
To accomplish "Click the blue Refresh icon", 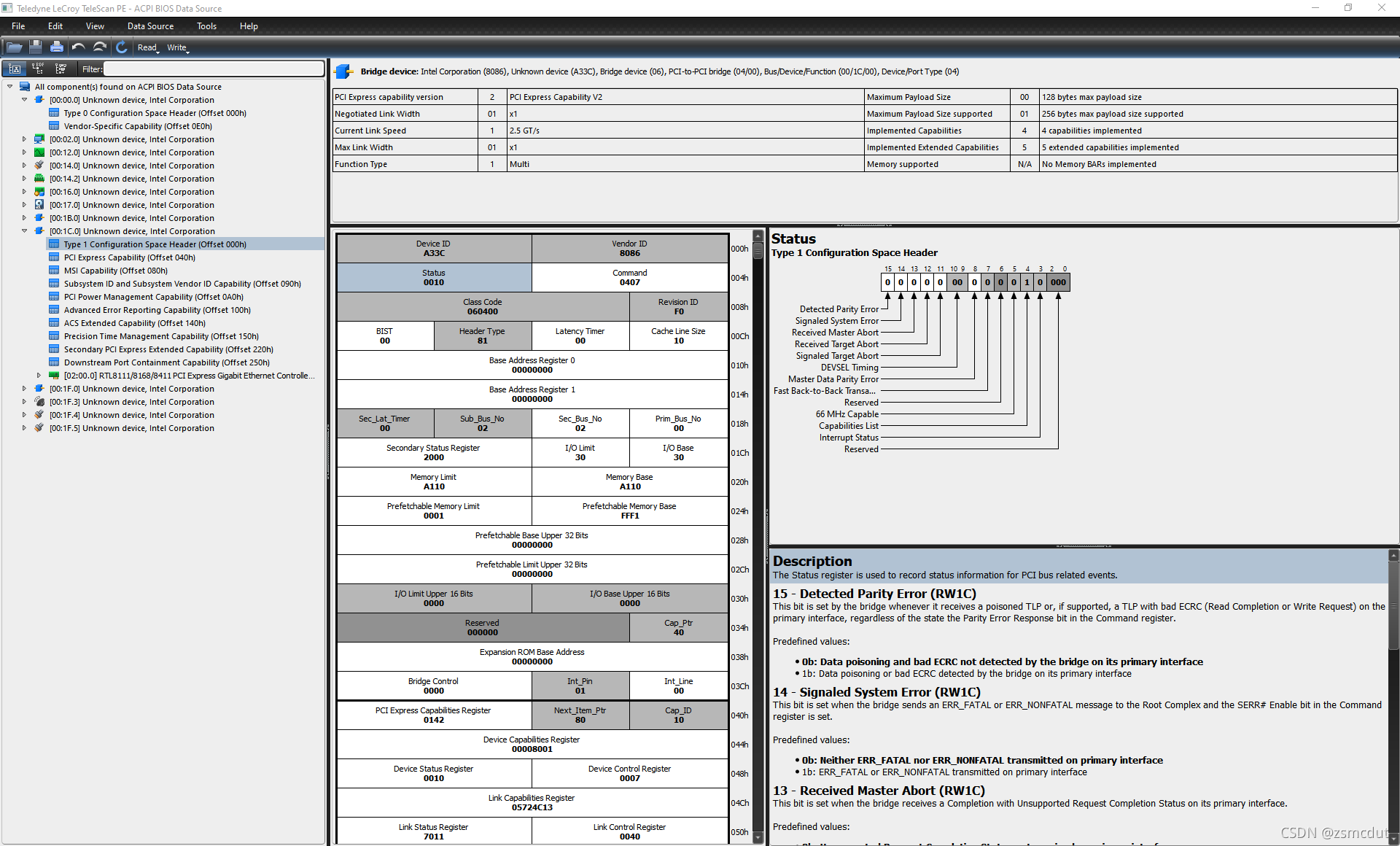I will click(x=122, y=47).
